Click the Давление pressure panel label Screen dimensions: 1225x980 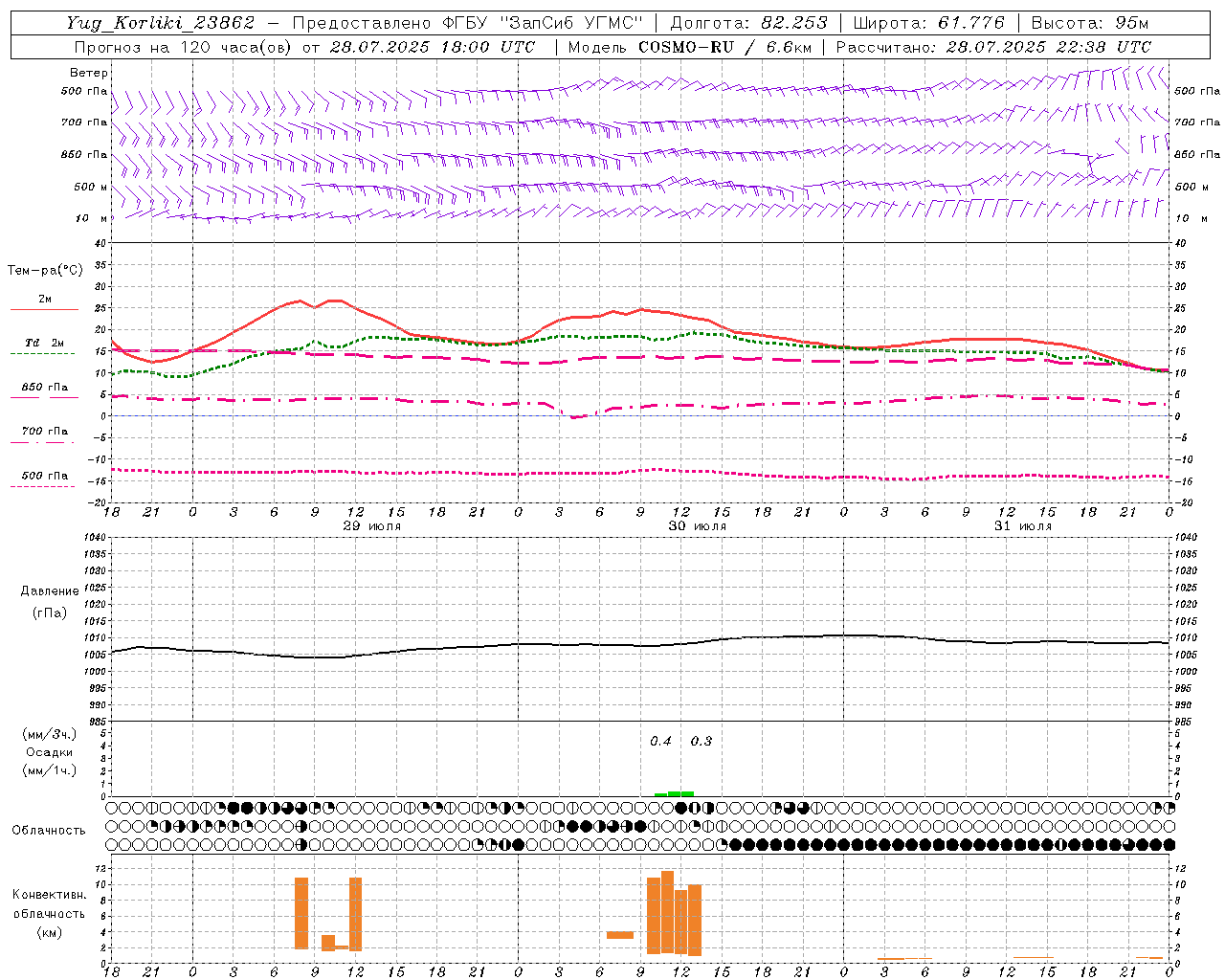point(49,591)
